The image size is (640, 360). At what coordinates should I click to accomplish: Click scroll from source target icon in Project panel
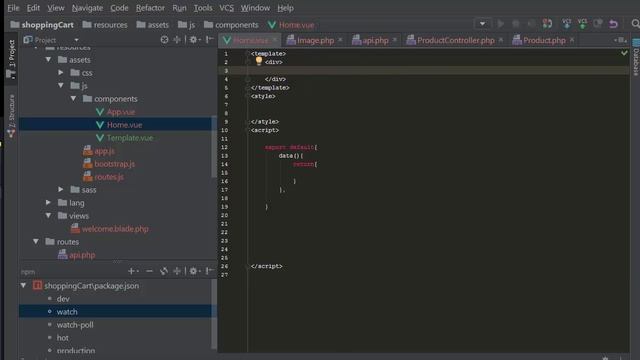(164, 40)
